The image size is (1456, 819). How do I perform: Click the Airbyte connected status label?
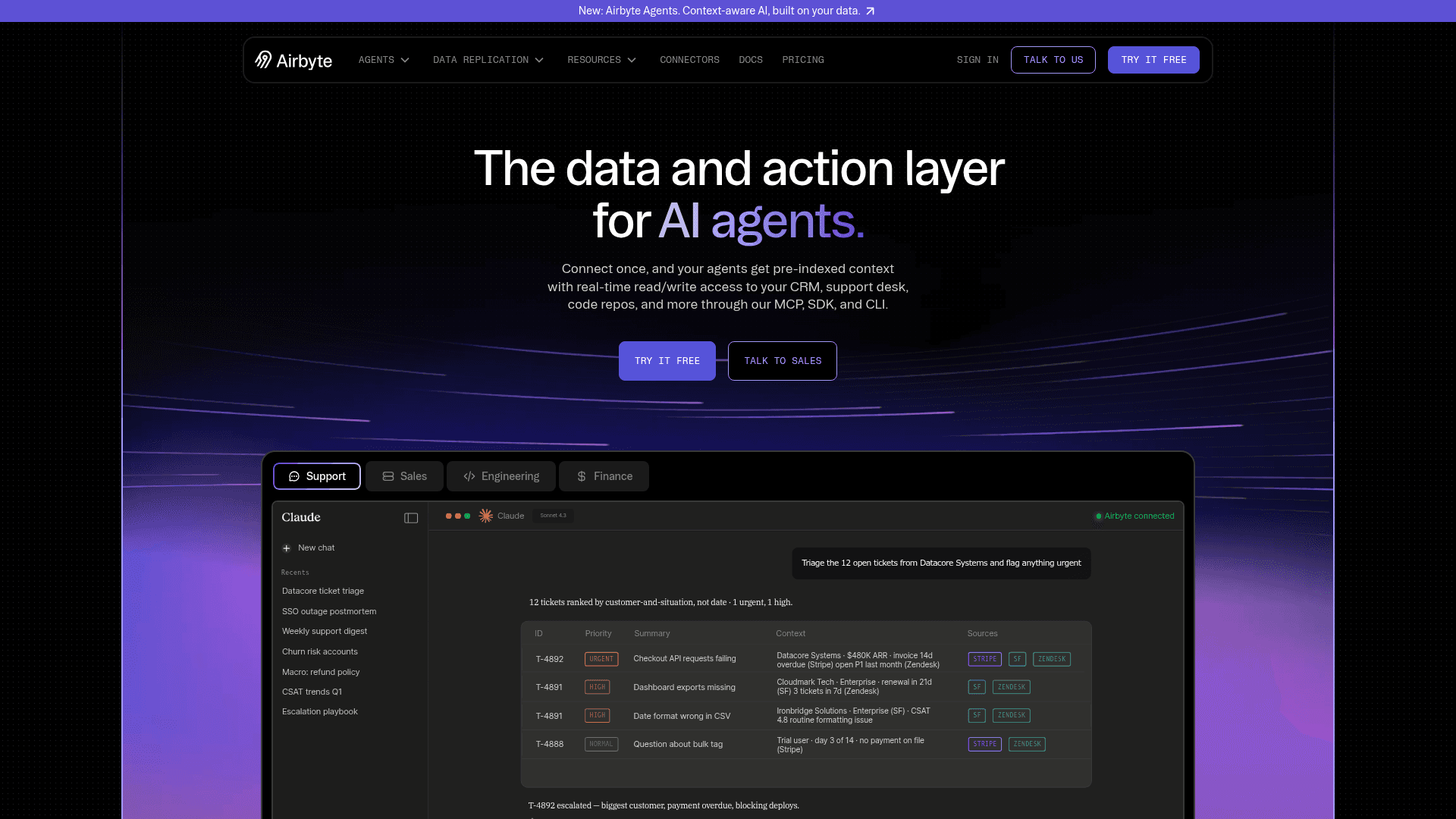pyautogui.click(x=1139, y=516)
